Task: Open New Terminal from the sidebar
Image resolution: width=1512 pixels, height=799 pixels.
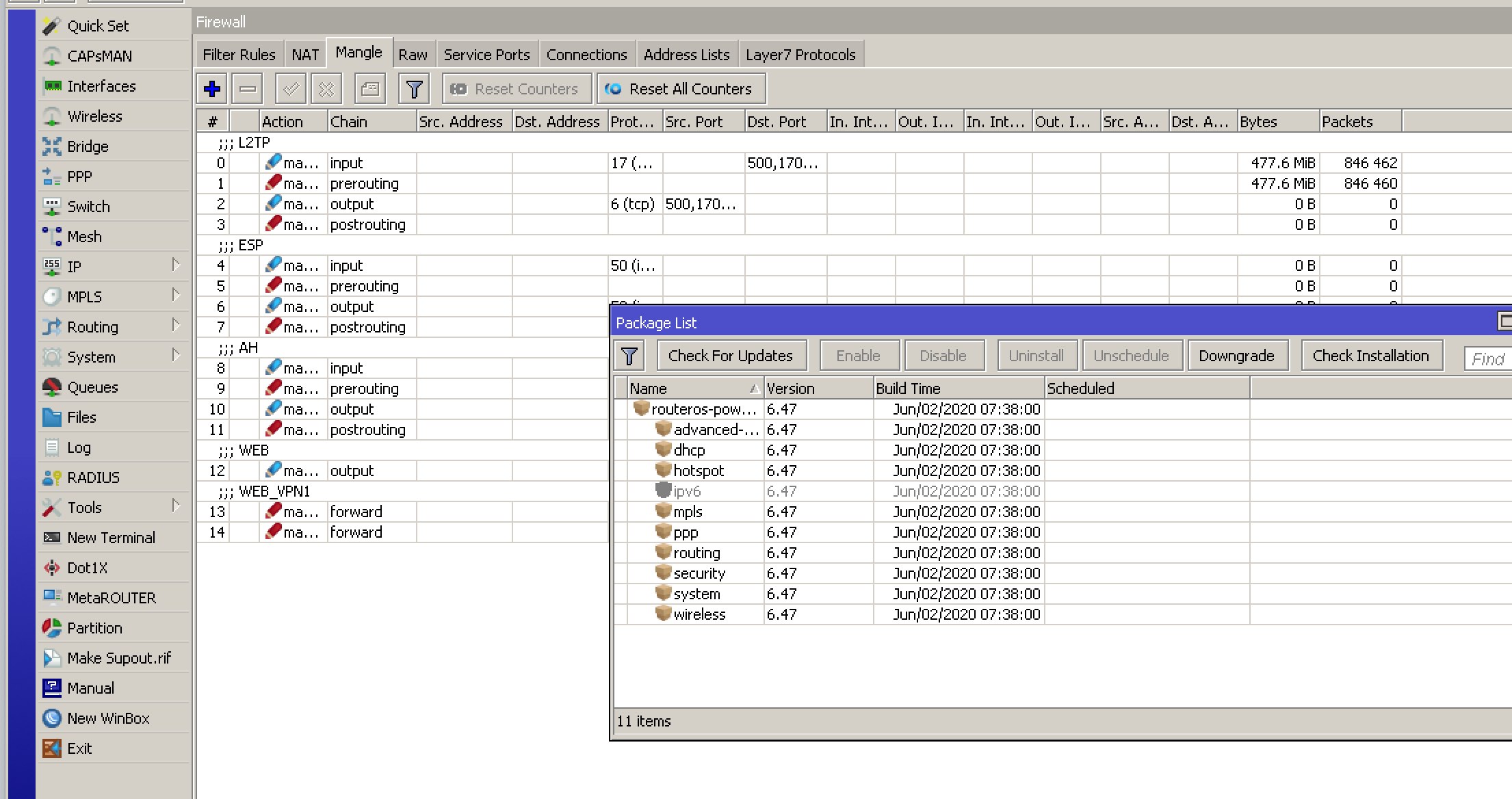Action: pos(113,538)
